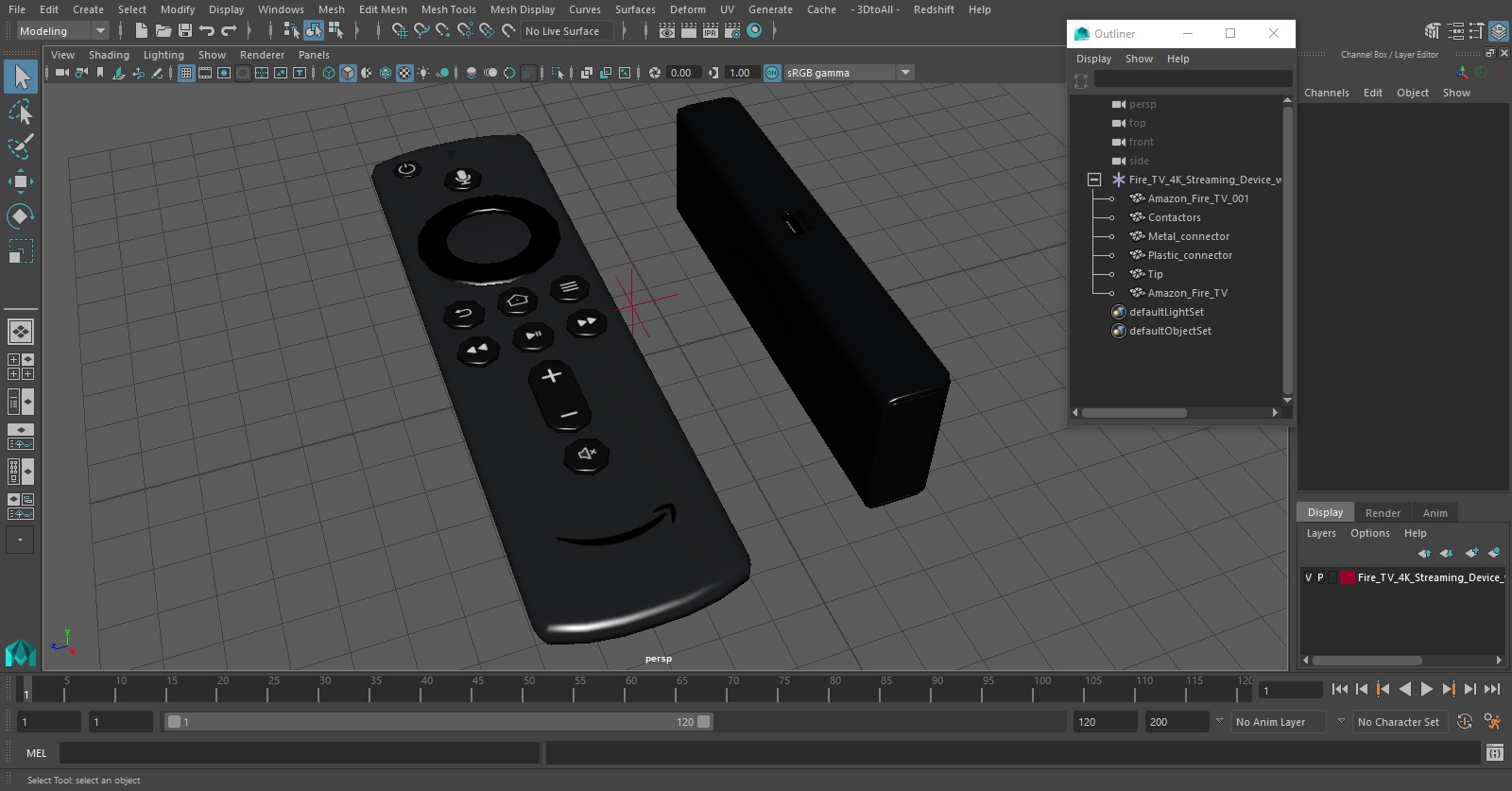Choose the Paint Selection tool
This screenshot has height=791, width=1512.
click(21, 146)
